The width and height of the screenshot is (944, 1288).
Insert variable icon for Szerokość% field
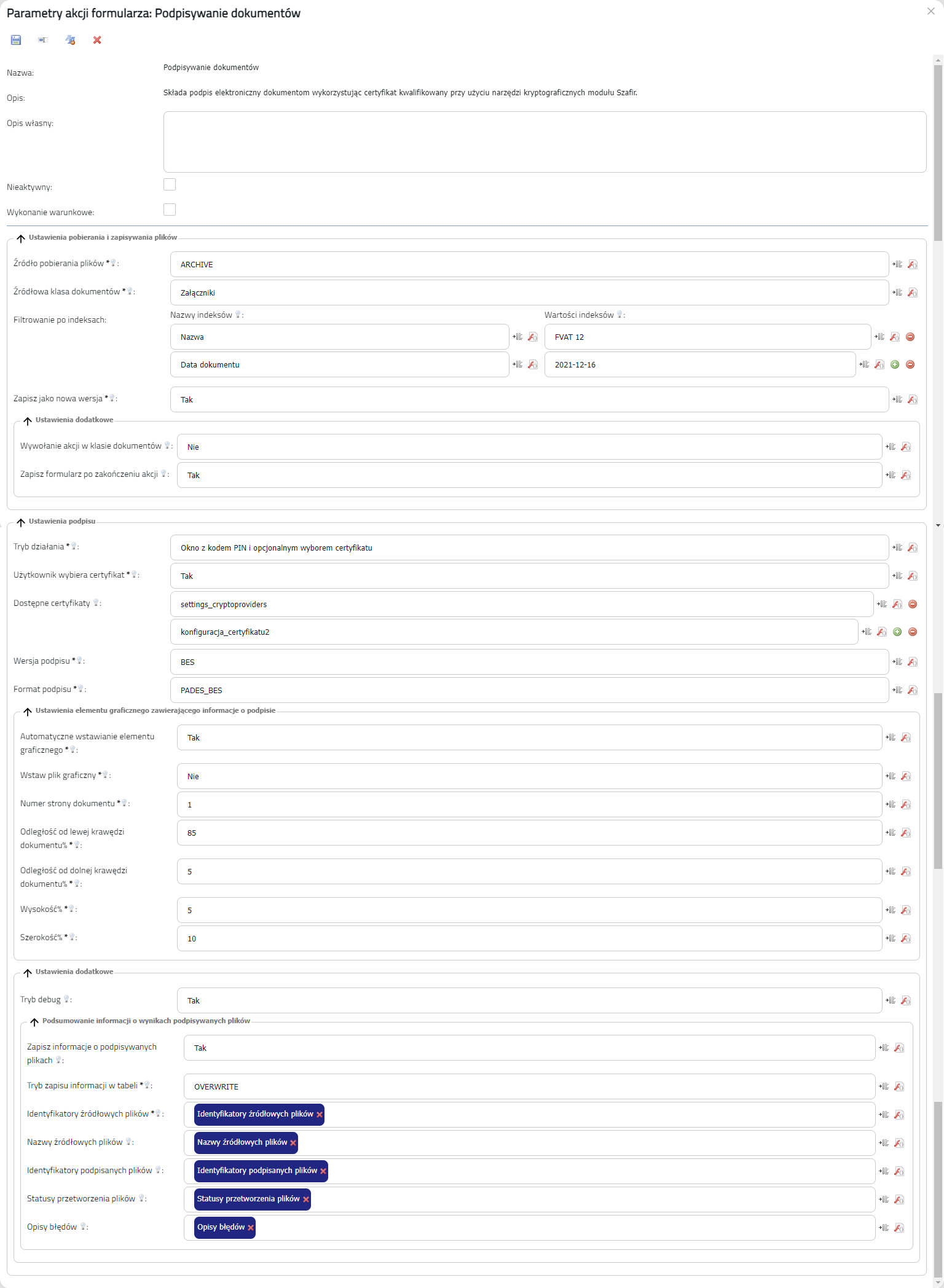pos(891,938)
